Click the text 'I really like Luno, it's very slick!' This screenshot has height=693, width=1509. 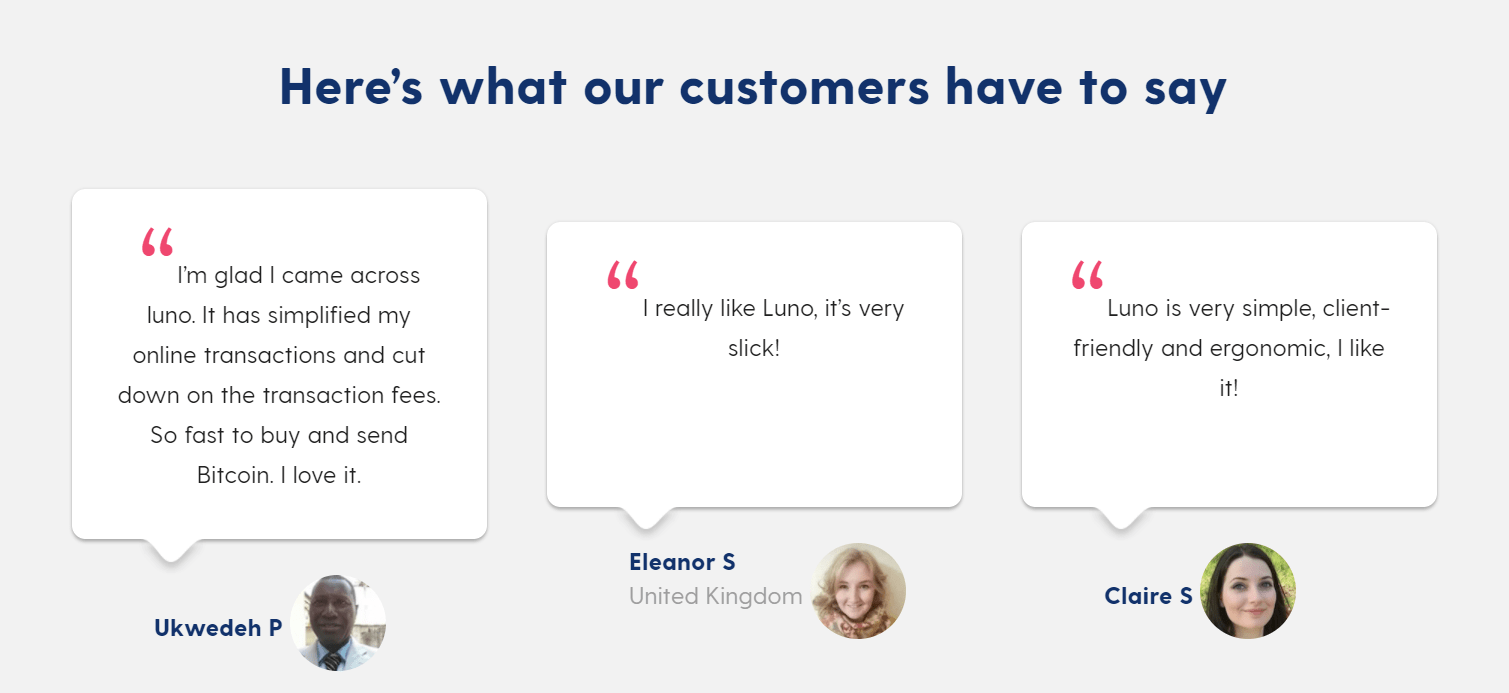pyautogui.click(x=773, y=328)
